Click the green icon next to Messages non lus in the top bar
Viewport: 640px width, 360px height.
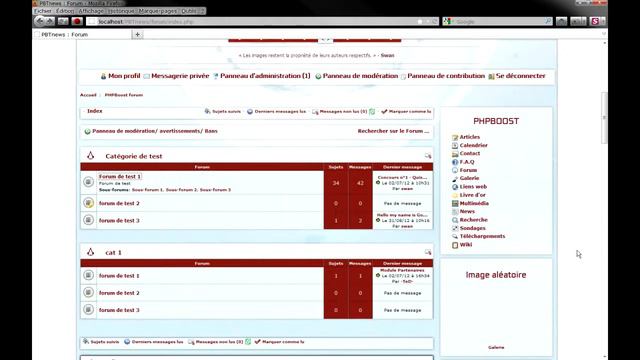[x=372, y=111]
